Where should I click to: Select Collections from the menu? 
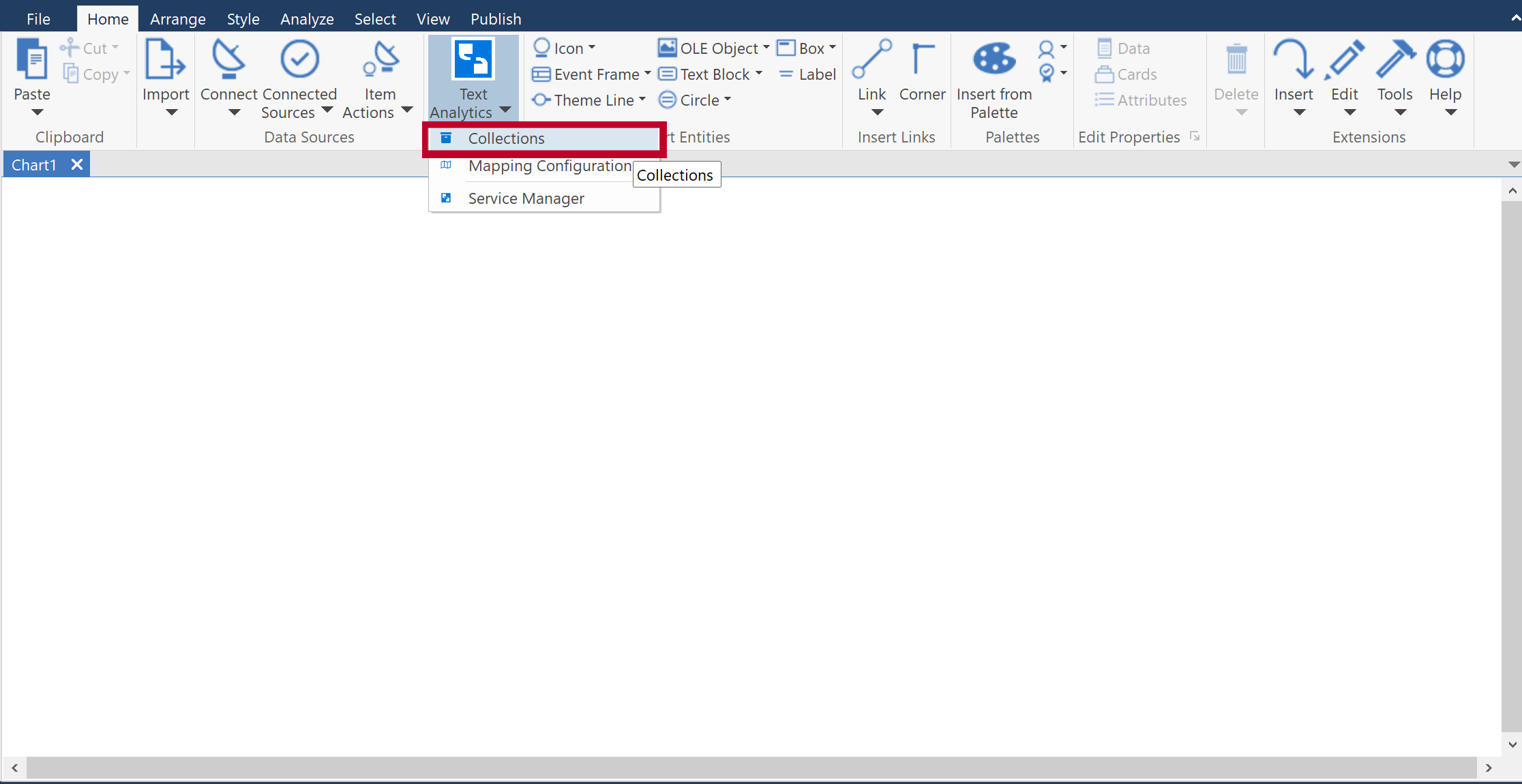click(x=506, y=138)
